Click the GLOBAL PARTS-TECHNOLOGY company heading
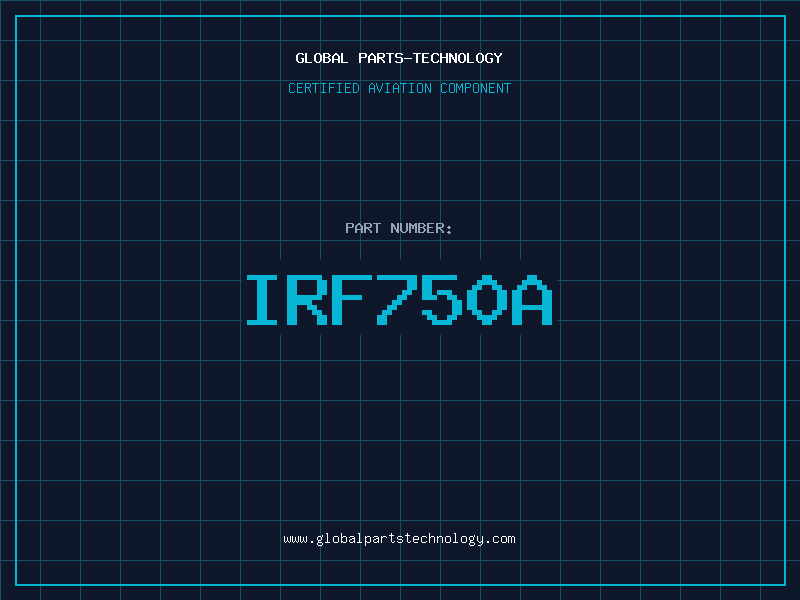Screen dimensions: 800x600 point(399,58)
